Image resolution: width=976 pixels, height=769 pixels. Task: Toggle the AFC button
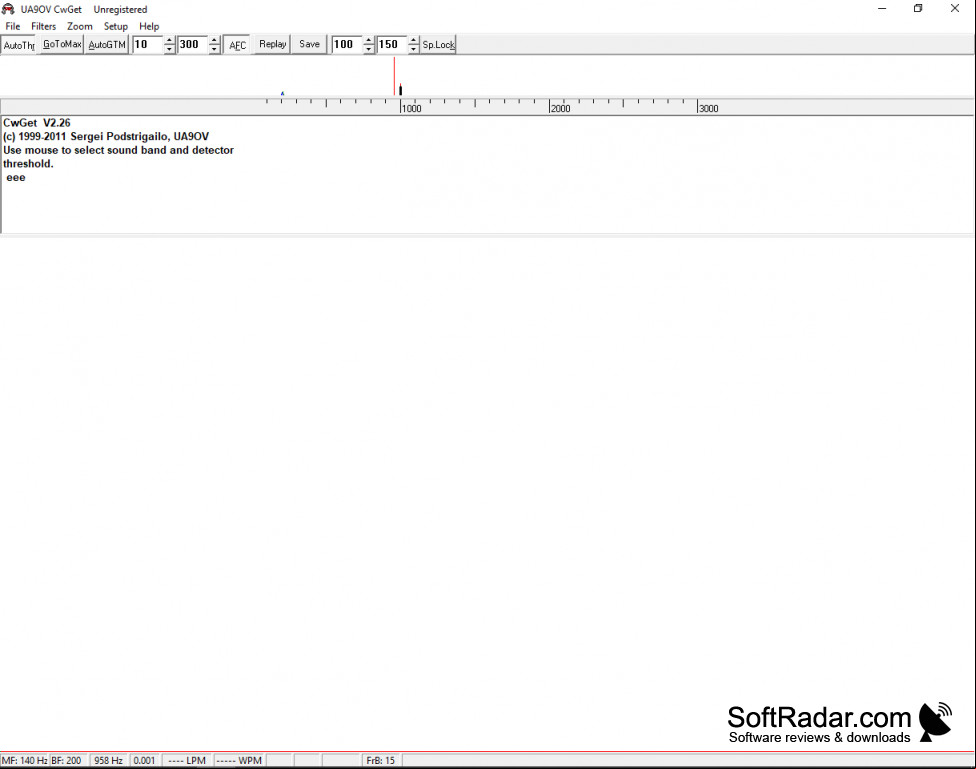237,45
